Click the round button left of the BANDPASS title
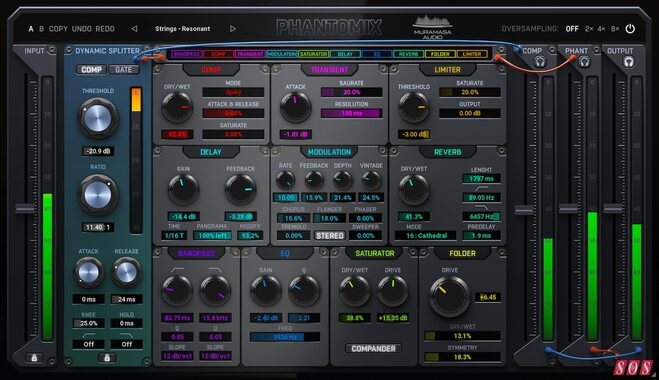 click(158, 252)
